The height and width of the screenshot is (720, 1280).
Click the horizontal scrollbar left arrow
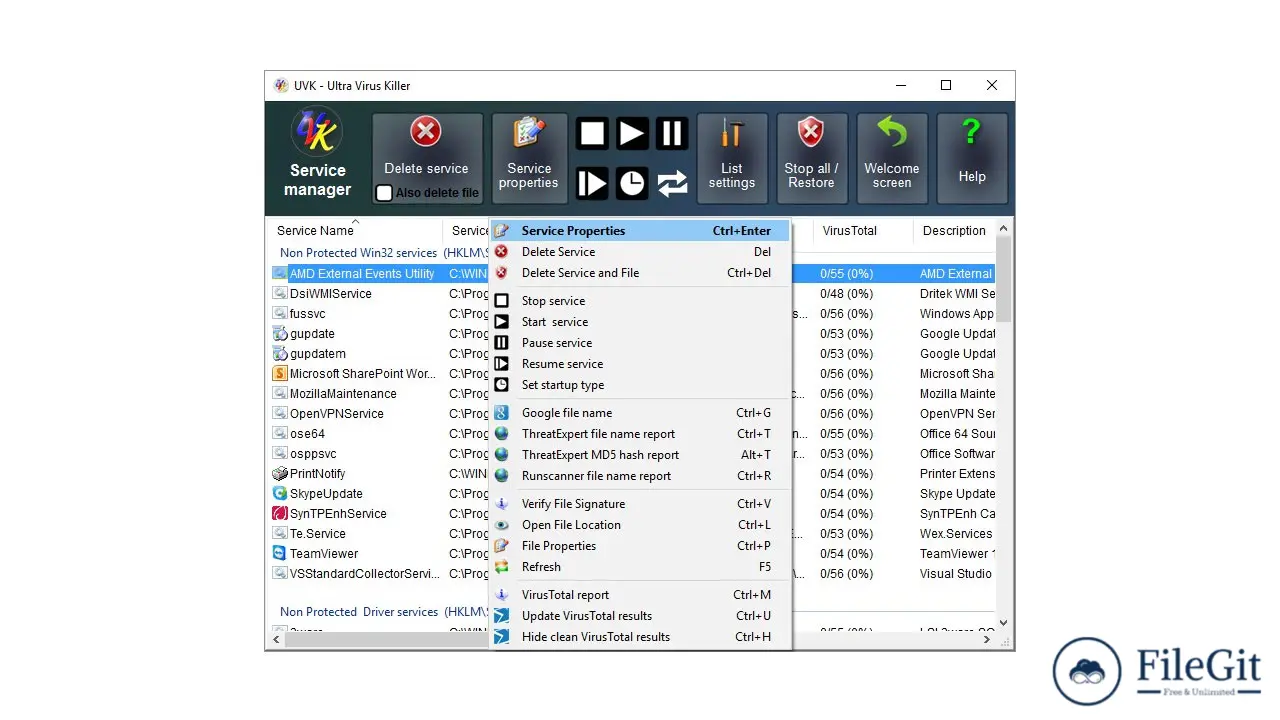point(275,639)
